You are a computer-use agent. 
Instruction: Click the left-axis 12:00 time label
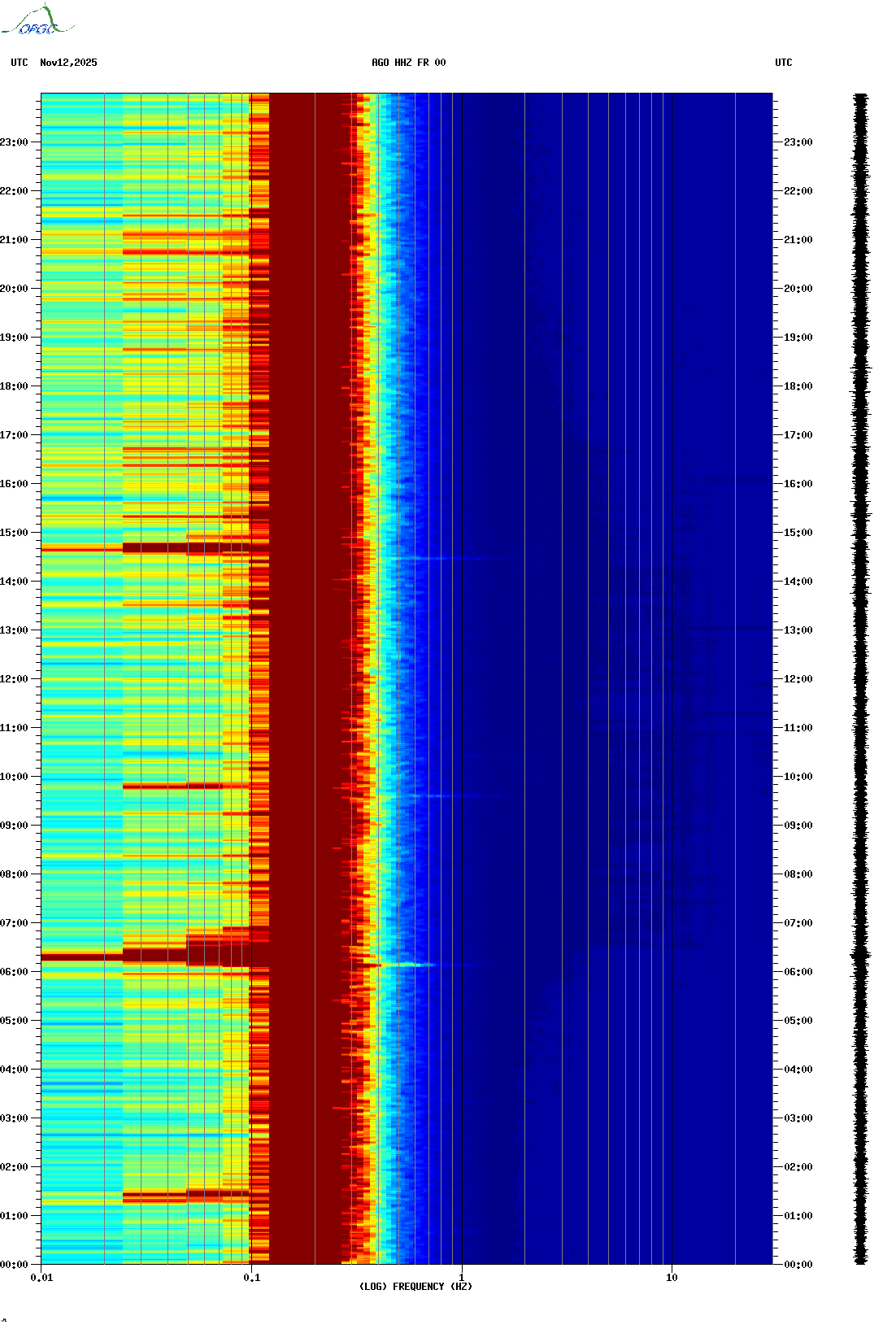(14, 679)
